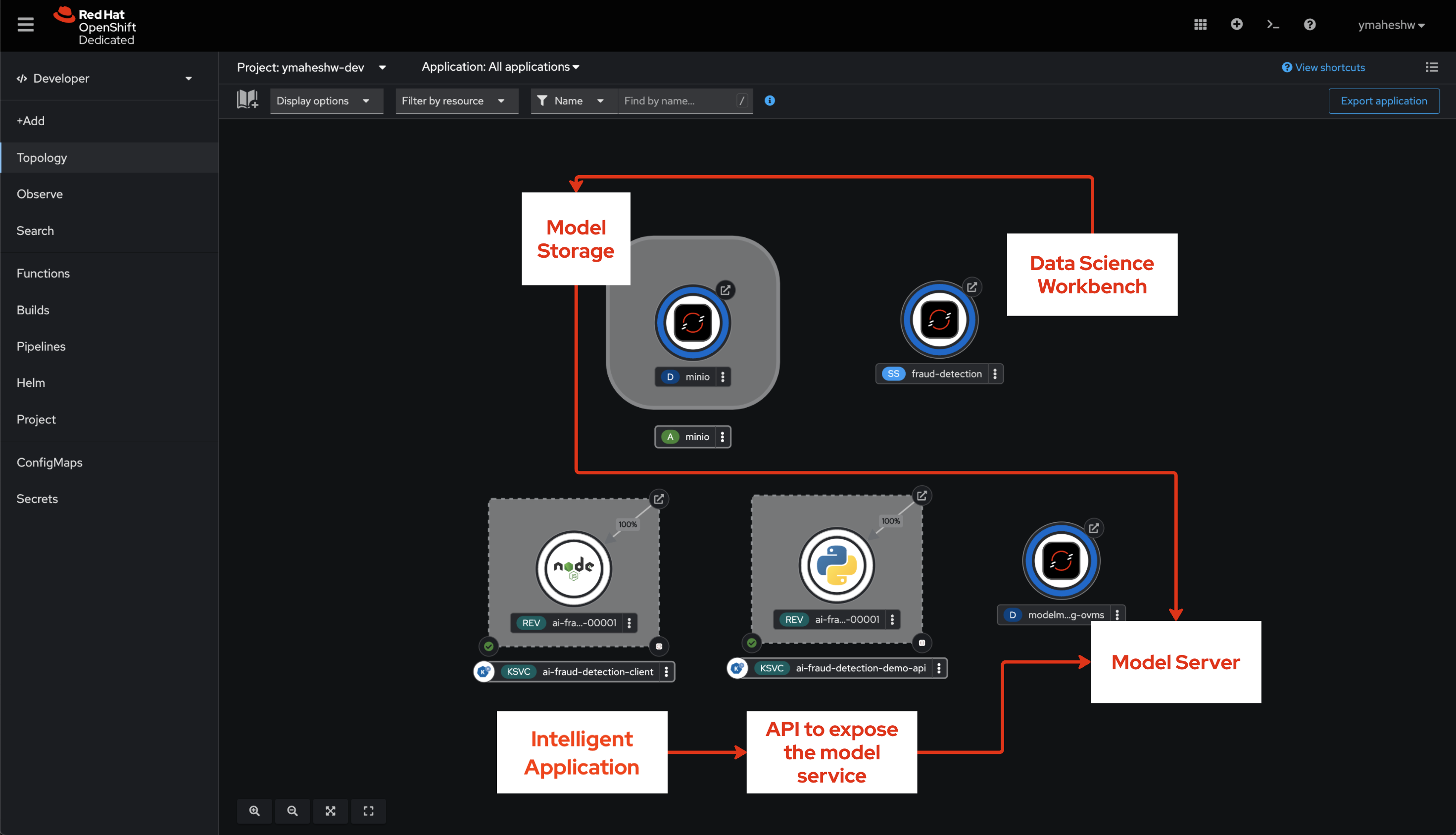Select the Observe menu item
This screenshot has width=1456, height=835.
pos(39,194)
